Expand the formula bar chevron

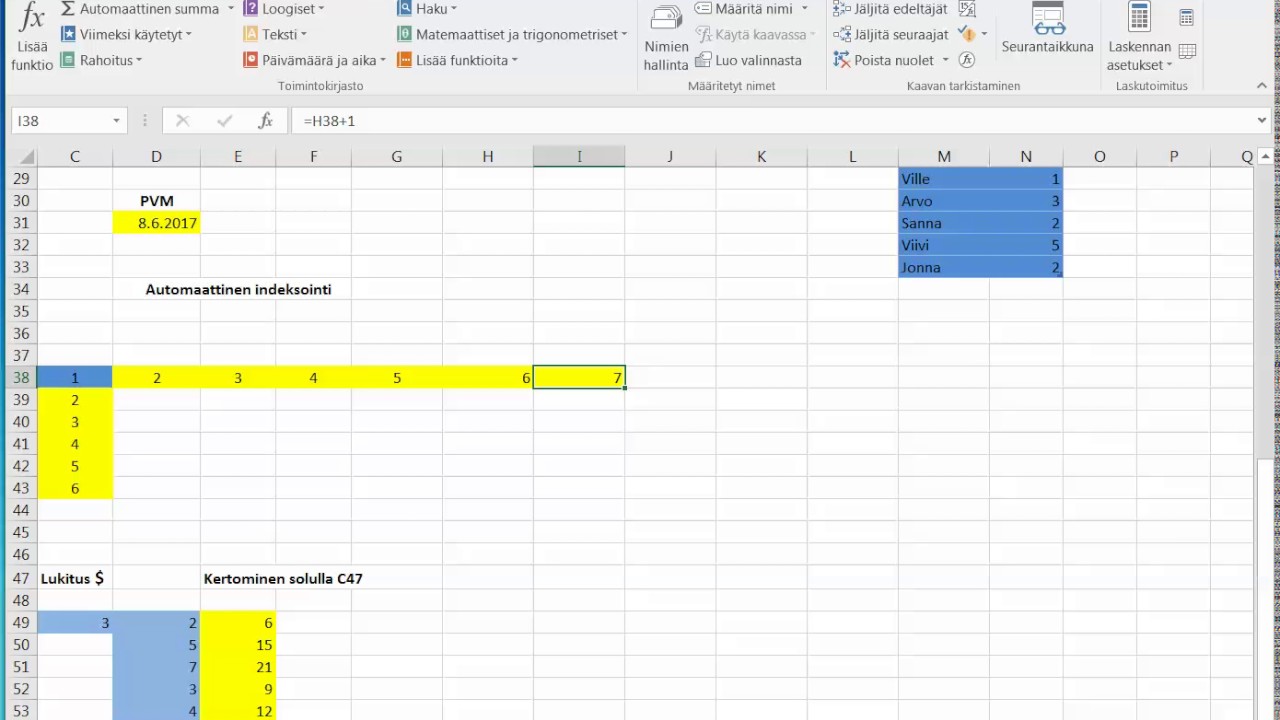[x=1262, y=121]
